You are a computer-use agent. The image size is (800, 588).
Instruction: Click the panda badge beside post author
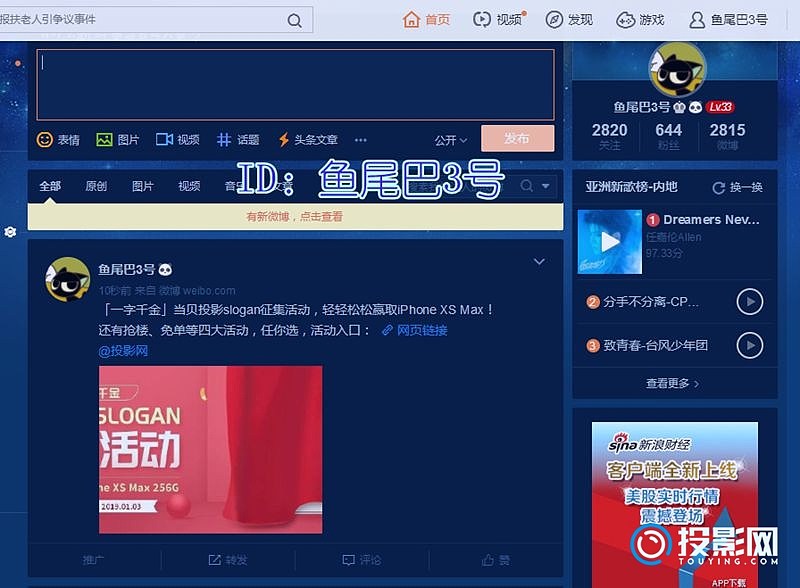(165, 270)
